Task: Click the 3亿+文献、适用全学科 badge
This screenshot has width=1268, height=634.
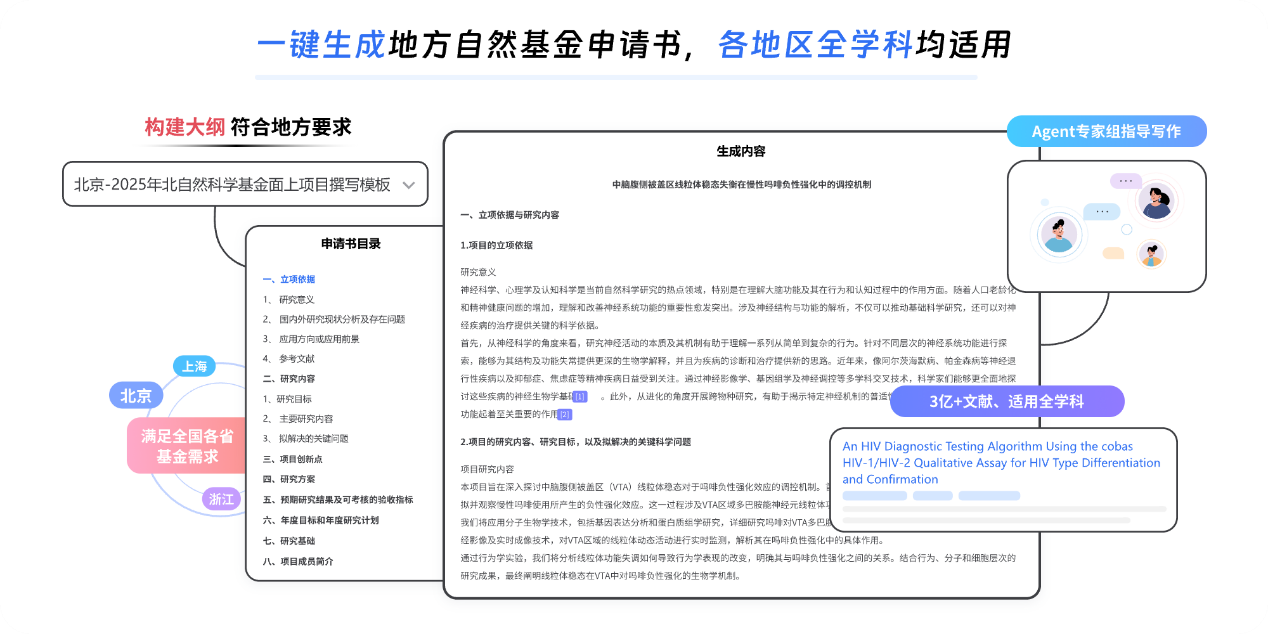Action: pyautogui.click(x=1007, y=401)
